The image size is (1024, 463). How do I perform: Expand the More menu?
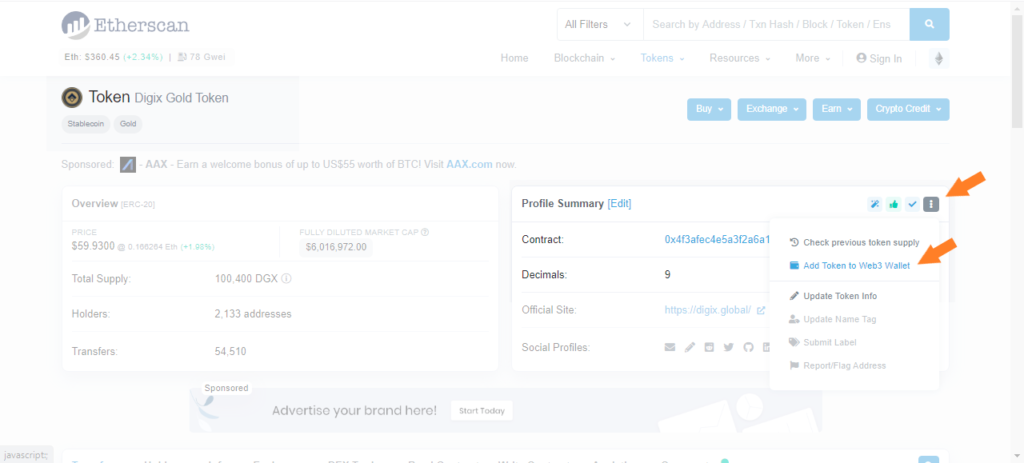(x=813, y=58)
